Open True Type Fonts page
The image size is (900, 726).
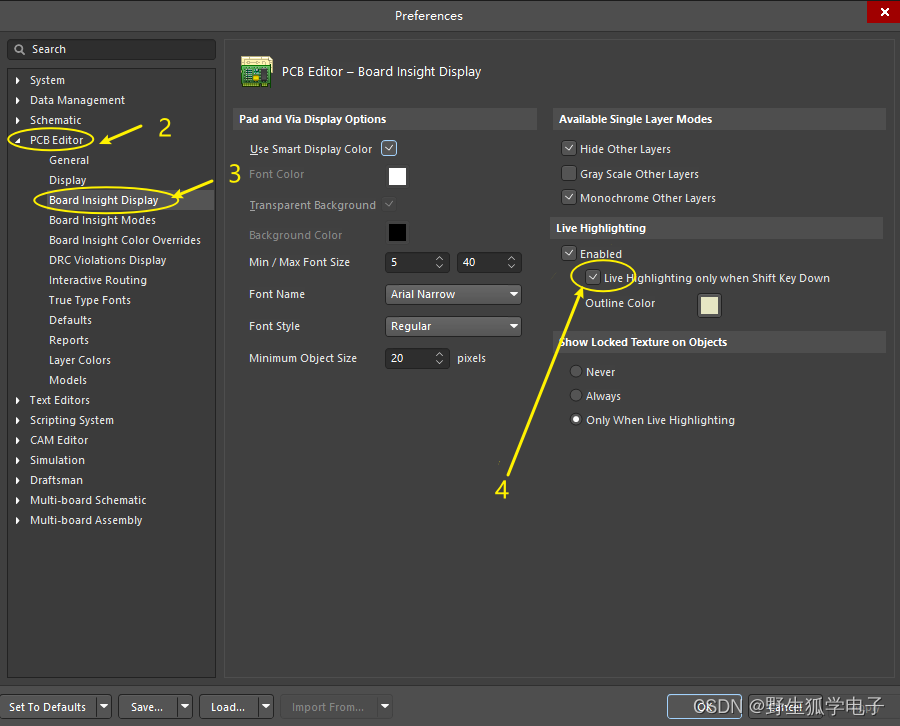coord(90,300)
